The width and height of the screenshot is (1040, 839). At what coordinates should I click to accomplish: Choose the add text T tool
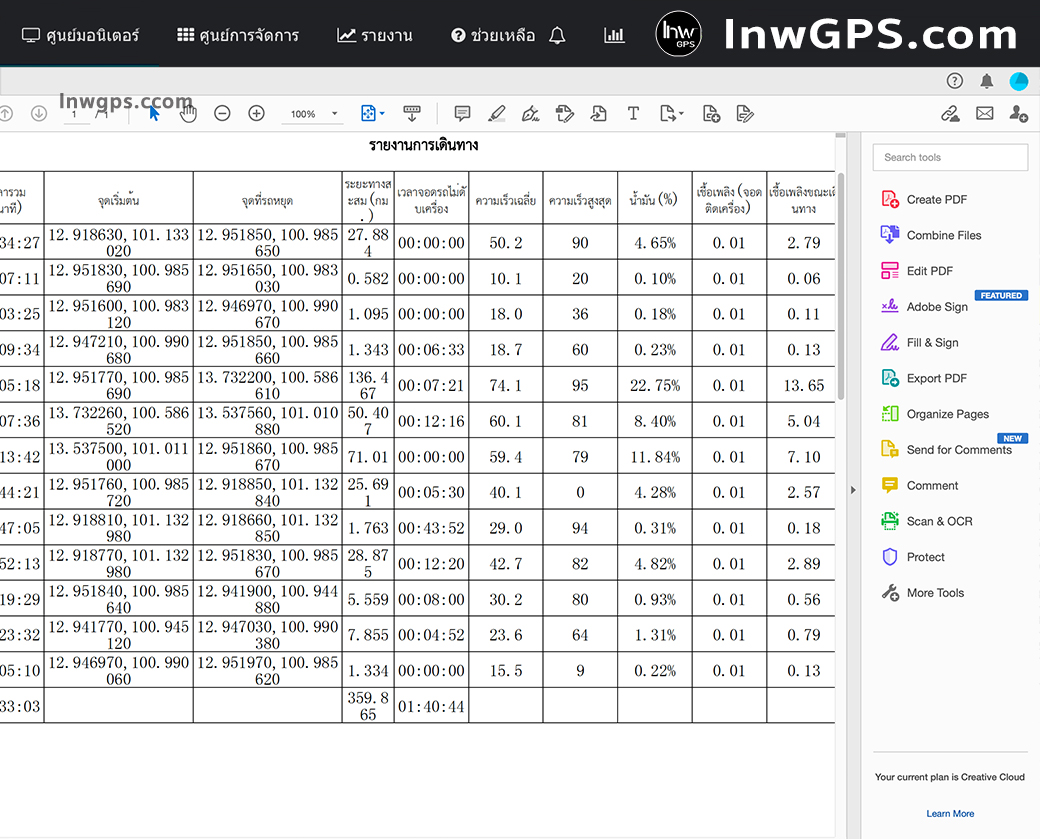pyautogui.click(x=633, y=113)
